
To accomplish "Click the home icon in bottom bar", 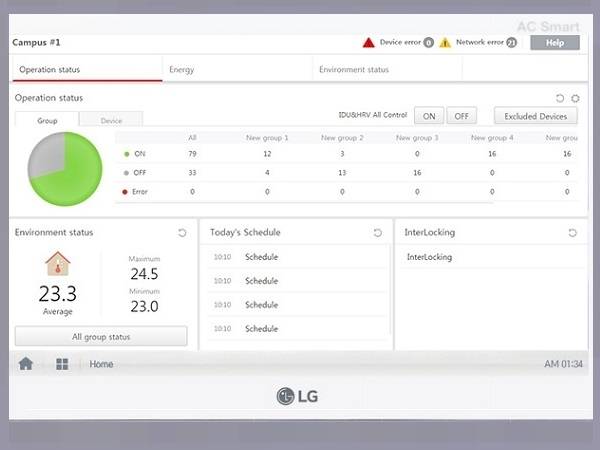I will point(26,364).
